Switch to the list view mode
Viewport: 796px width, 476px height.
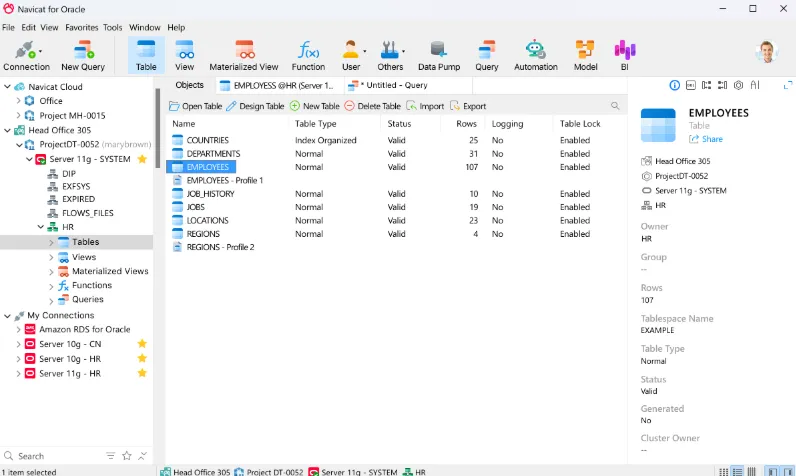point(724,471)
